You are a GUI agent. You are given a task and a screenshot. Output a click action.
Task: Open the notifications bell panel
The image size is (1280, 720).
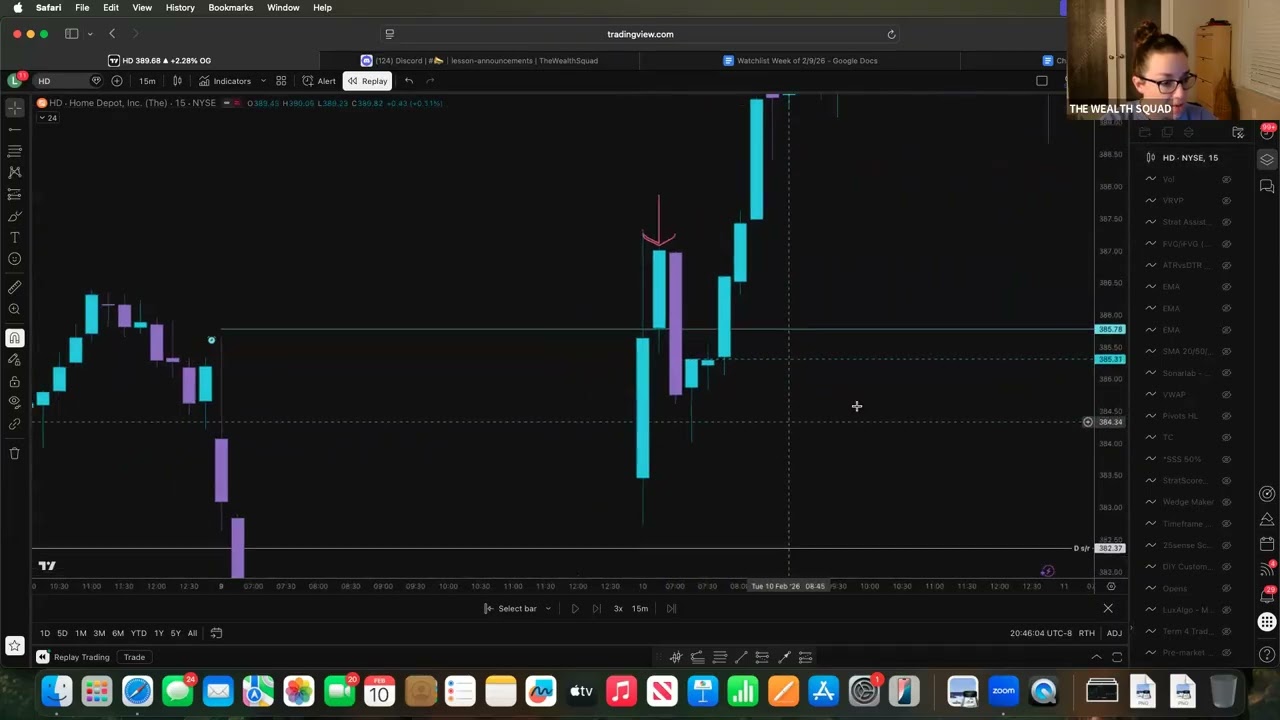click(1267, 596)
